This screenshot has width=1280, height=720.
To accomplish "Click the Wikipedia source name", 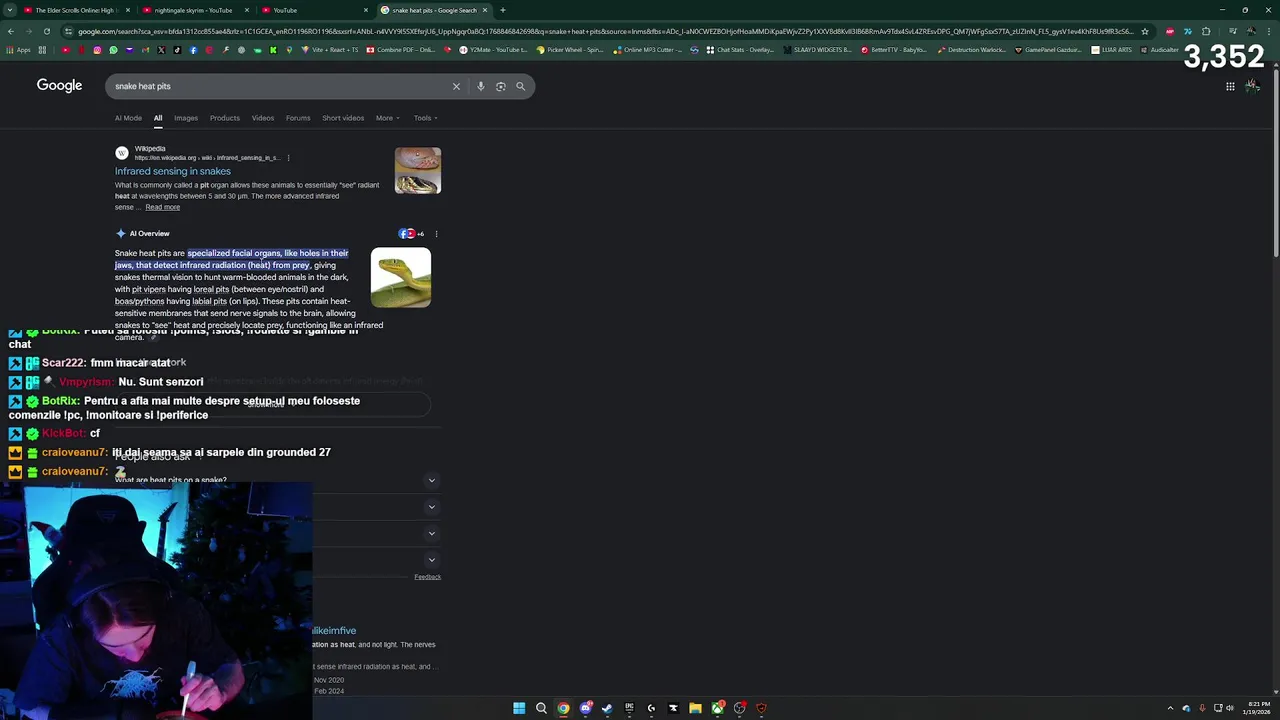I will 150,149.
